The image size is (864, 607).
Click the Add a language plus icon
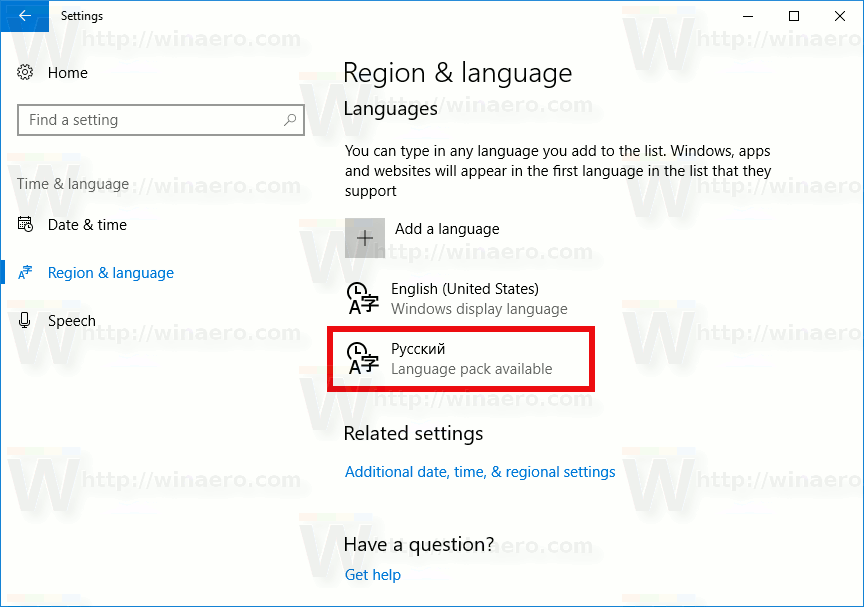(365, 238)
